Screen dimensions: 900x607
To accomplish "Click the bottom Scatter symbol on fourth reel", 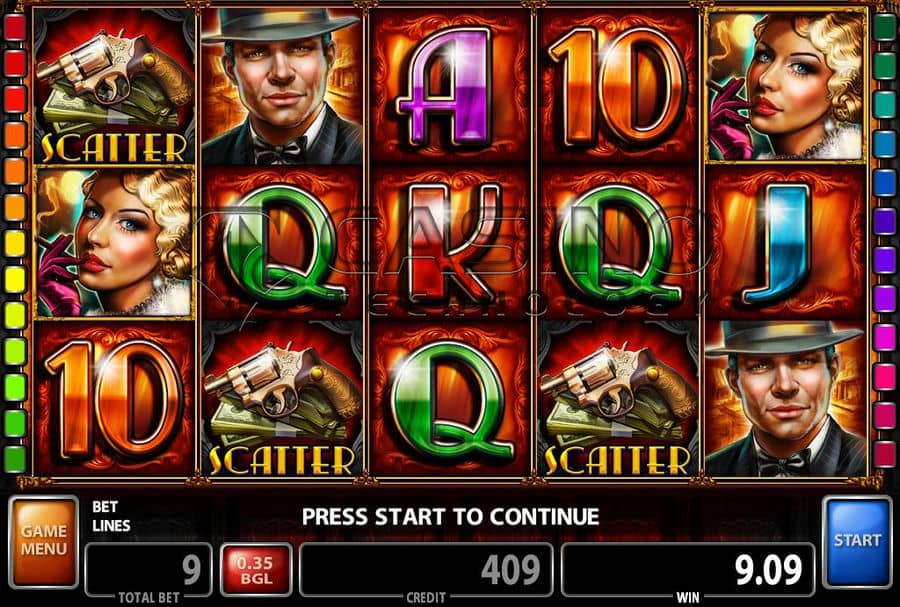I will [x=618, y=398].
